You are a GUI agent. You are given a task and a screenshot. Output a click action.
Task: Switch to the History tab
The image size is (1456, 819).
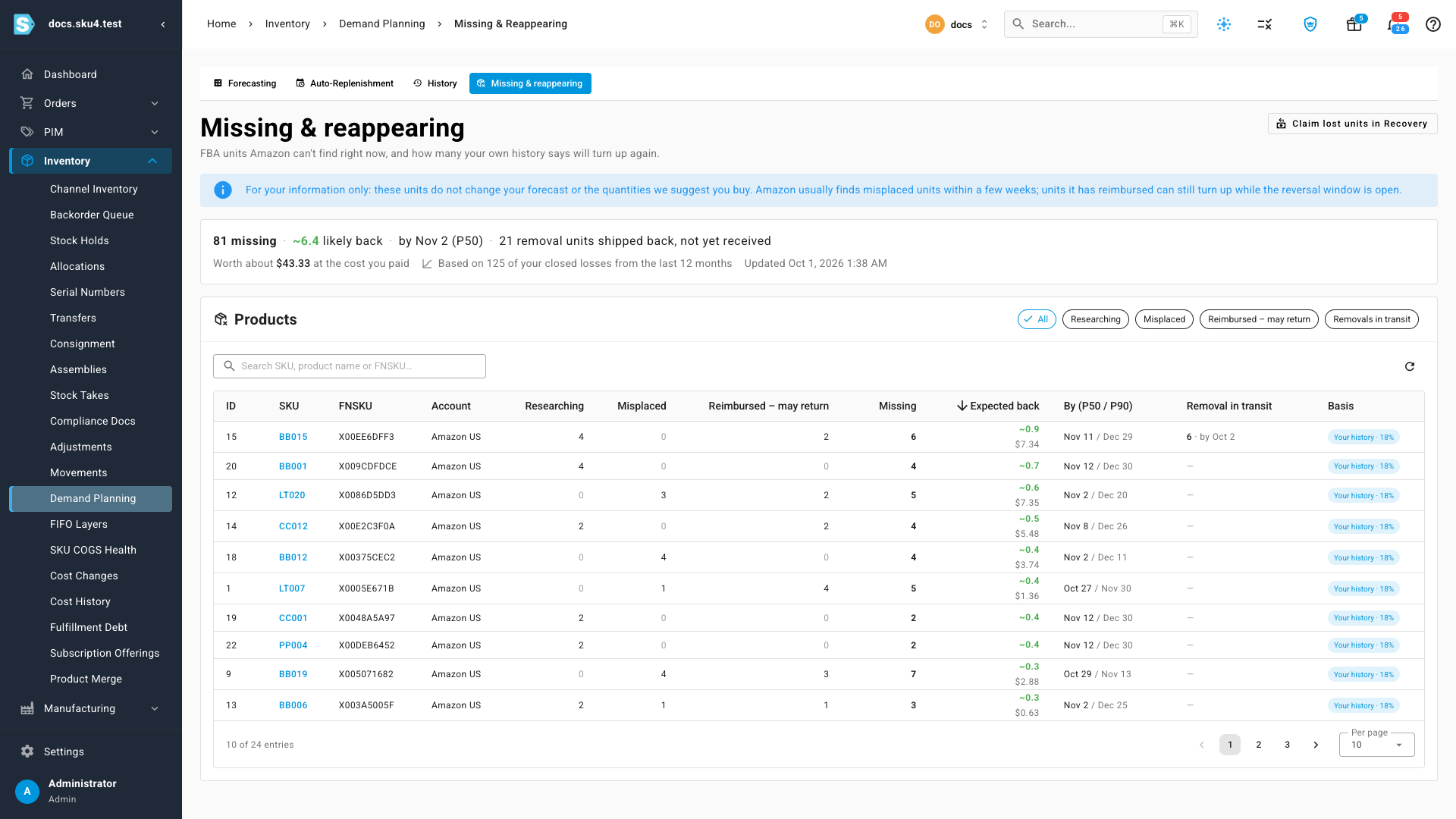pos(435,83)
